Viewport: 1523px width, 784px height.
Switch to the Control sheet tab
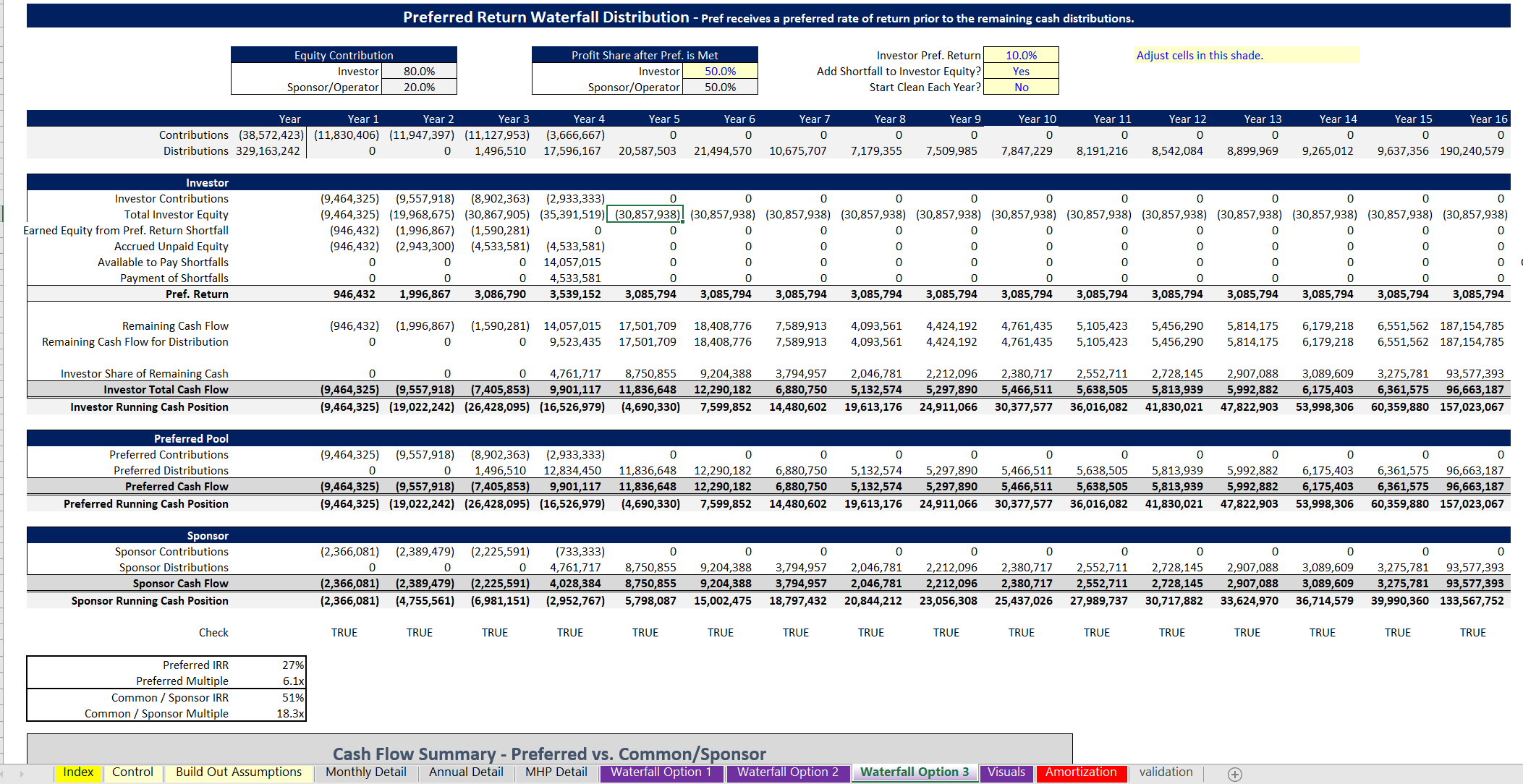point(132,772)
